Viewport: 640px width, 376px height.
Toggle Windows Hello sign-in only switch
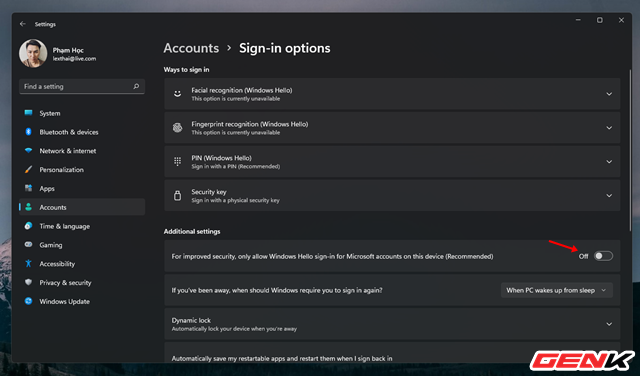pyautogui.click(x=603, y=256)
